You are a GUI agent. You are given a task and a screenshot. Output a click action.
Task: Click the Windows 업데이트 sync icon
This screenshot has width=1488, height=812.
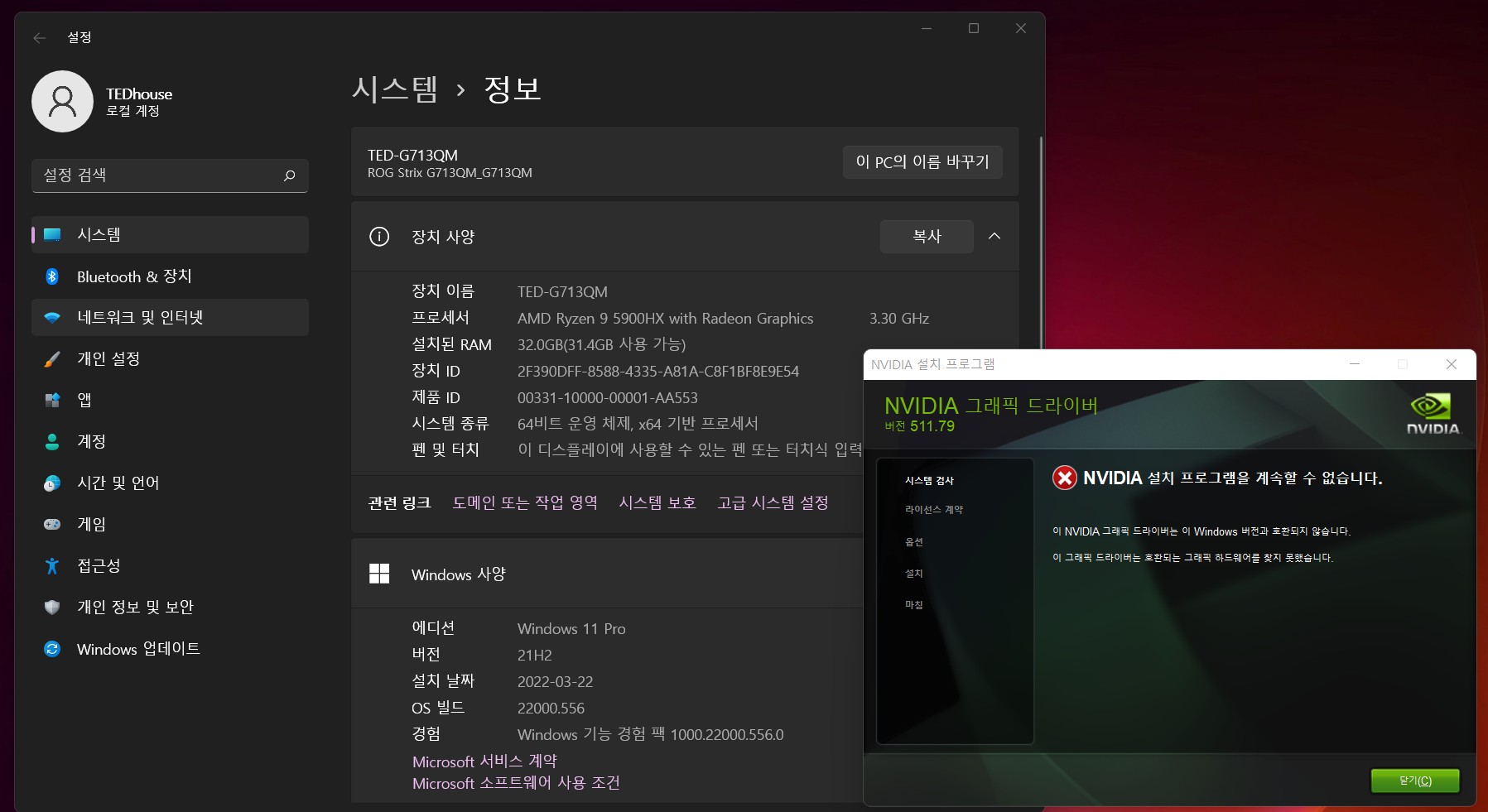pos(52,649)
